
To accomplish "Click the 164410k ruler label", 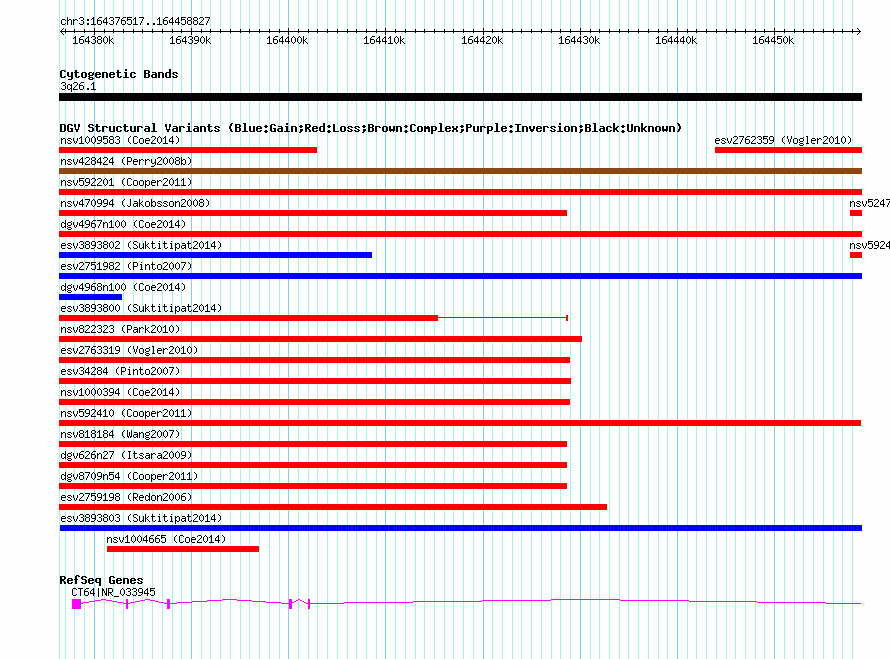I will 384,40.
